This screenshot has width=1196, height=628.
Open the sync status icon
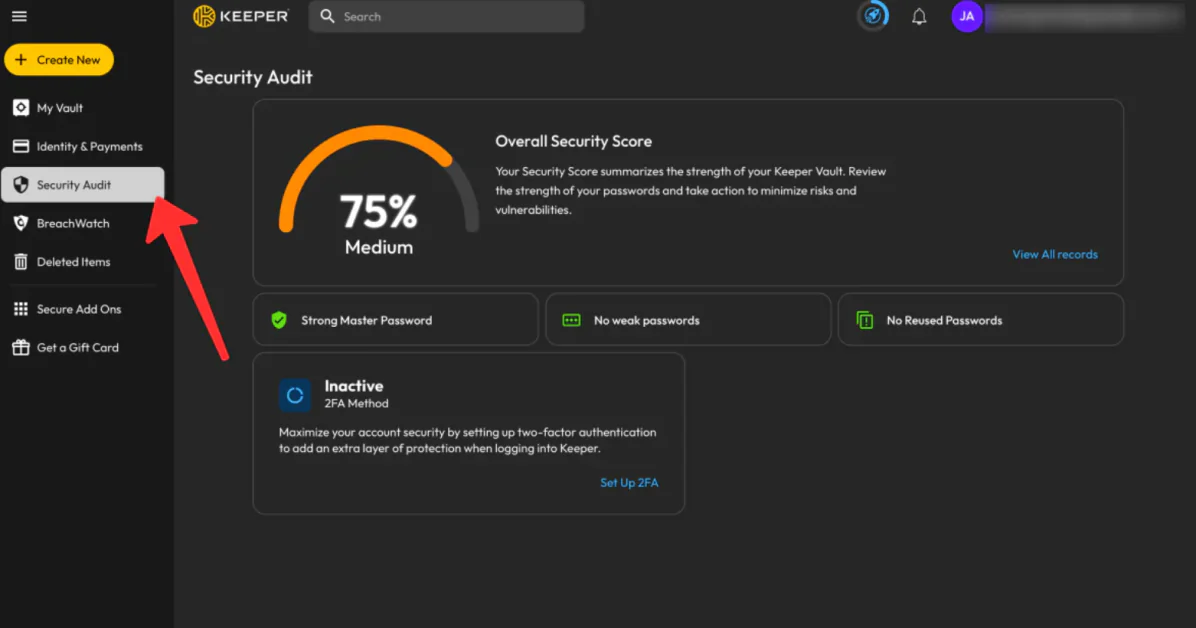click(873, 15)
